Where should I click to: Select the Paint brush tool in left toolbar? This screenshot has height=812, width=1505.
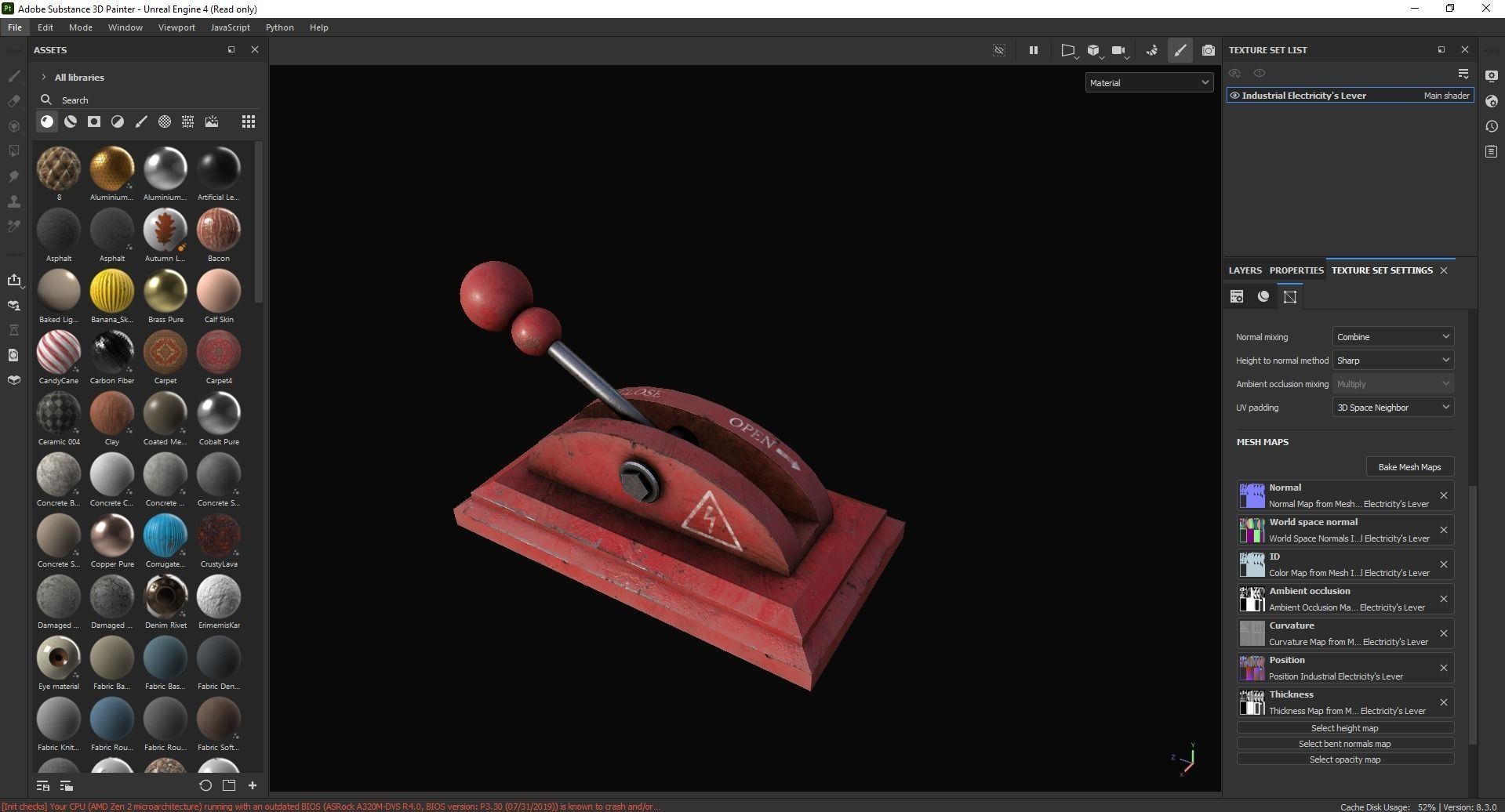[13, 76]
